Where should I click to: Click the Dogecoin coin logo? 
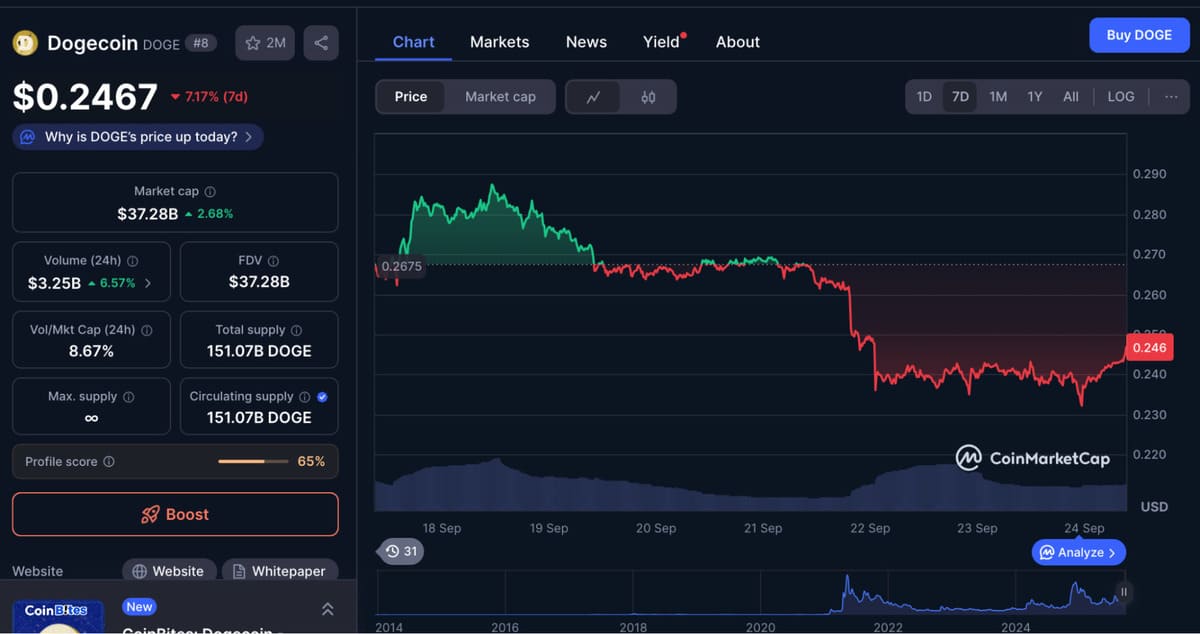pyautogui.click(x=24, y=43)
